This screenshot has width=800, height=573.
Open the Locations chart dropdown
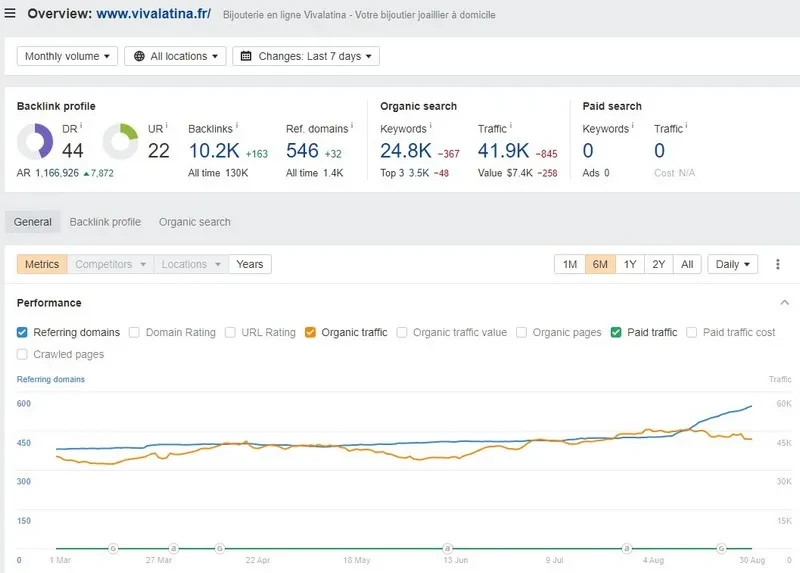tap(191, 264)
